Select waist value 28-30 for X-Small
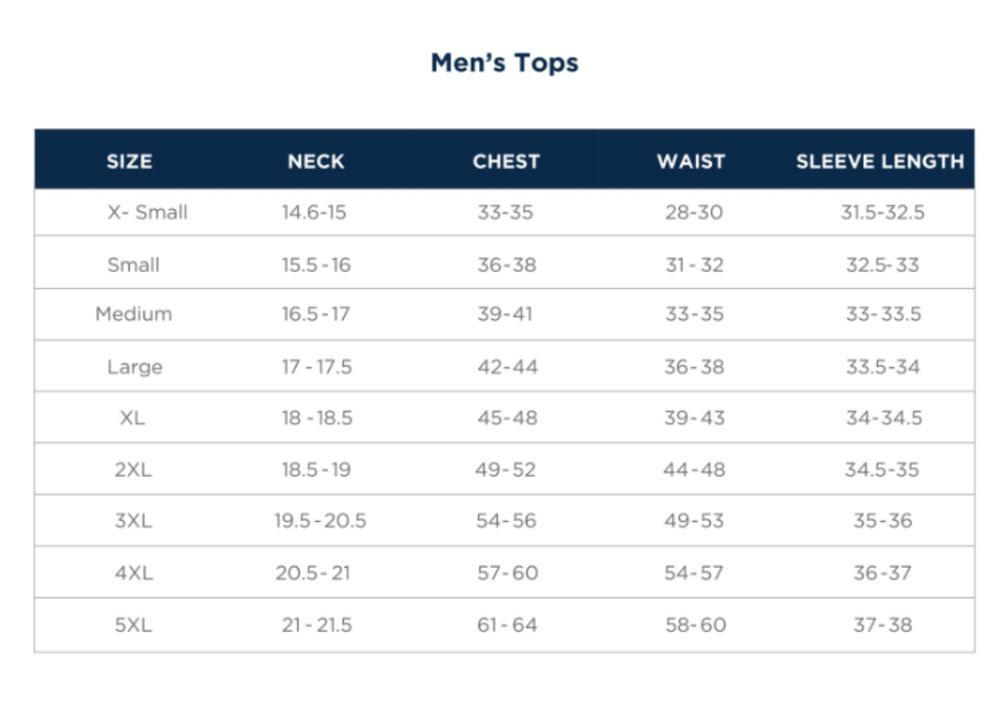 pyautogui.click(x=694, y=213)
